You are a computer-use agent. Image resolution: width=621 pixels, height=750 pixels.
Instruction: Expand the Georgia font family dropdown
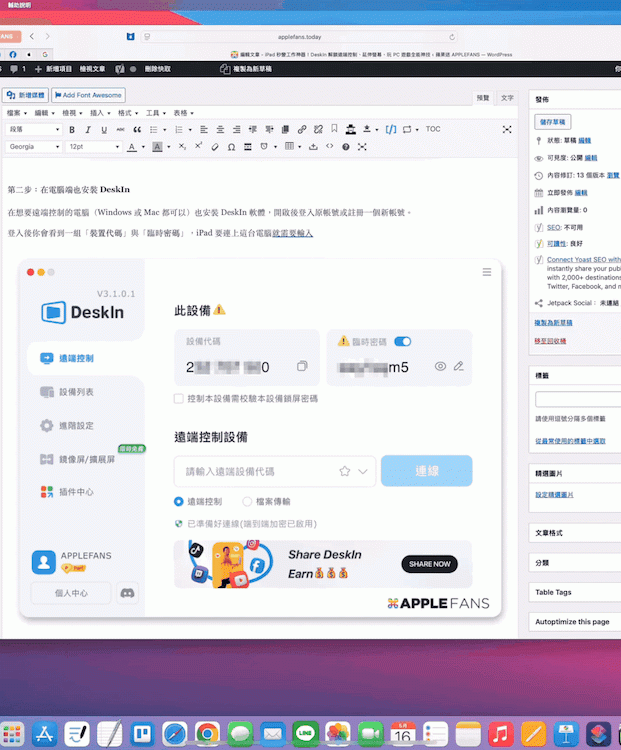point(33,147)
